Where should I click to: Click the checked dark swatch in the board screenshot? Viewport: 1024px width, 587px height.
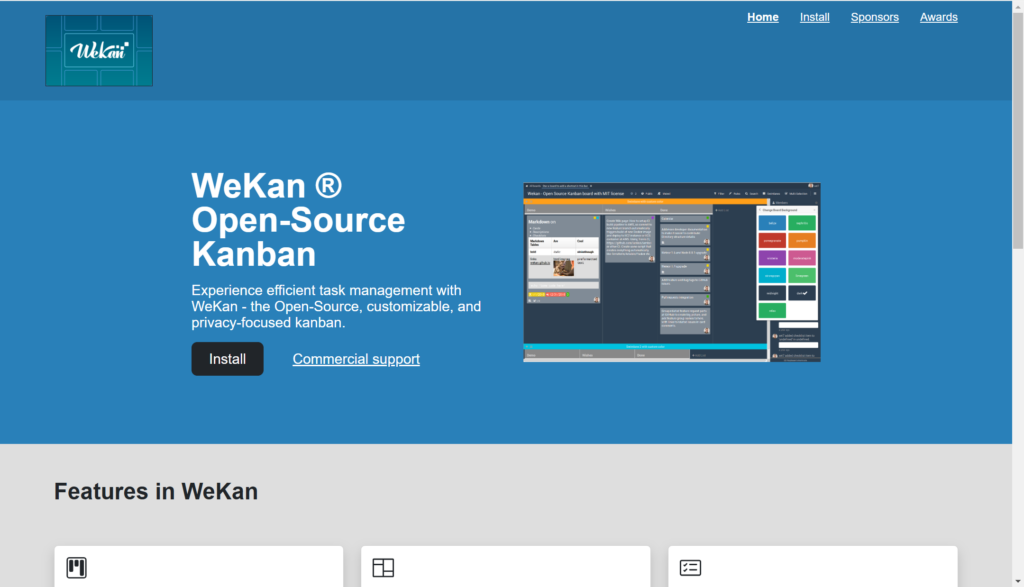802,293
